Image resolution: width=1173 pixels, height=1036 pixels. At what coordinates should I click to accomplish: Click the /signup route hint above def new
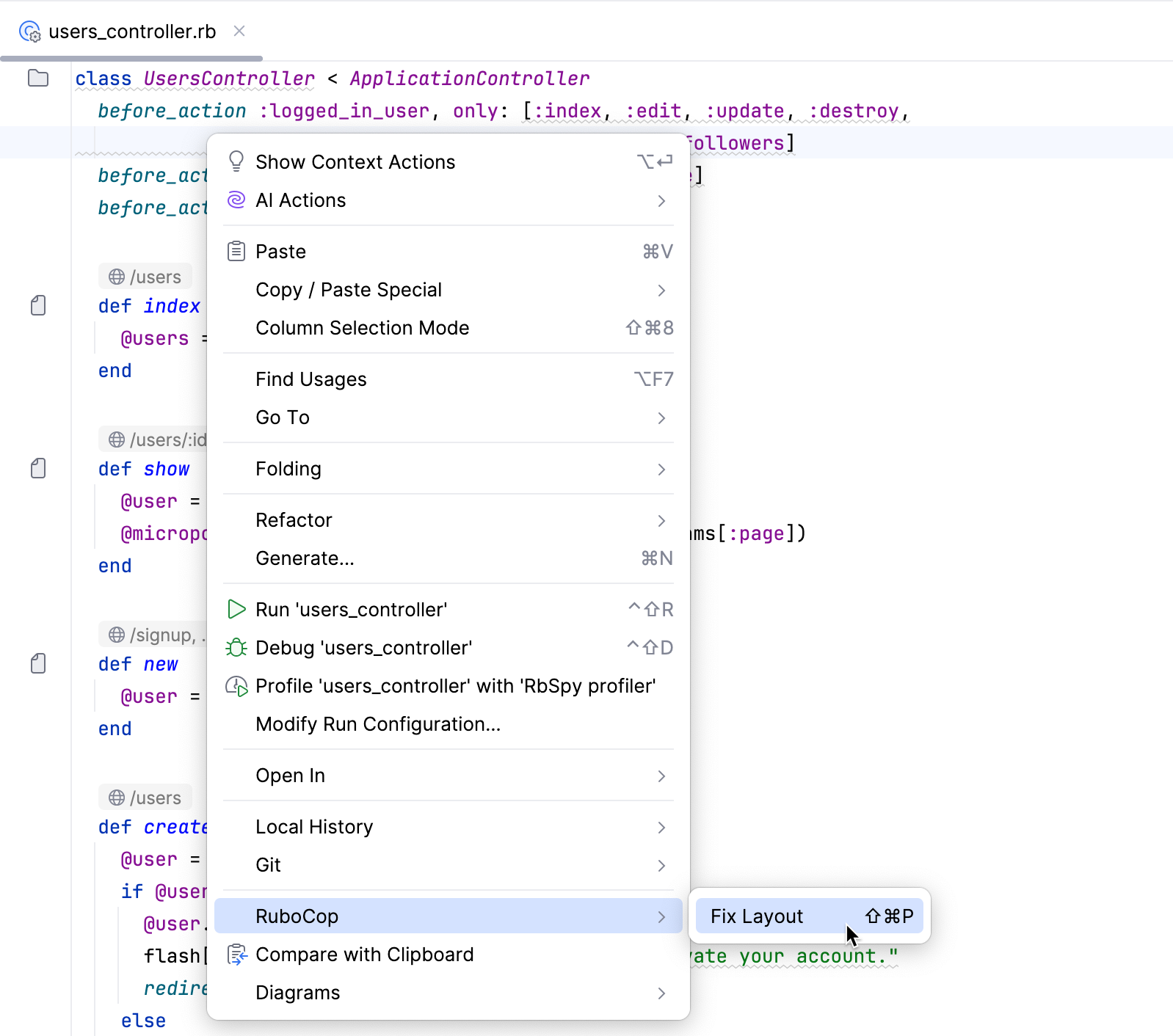(154, 635)
